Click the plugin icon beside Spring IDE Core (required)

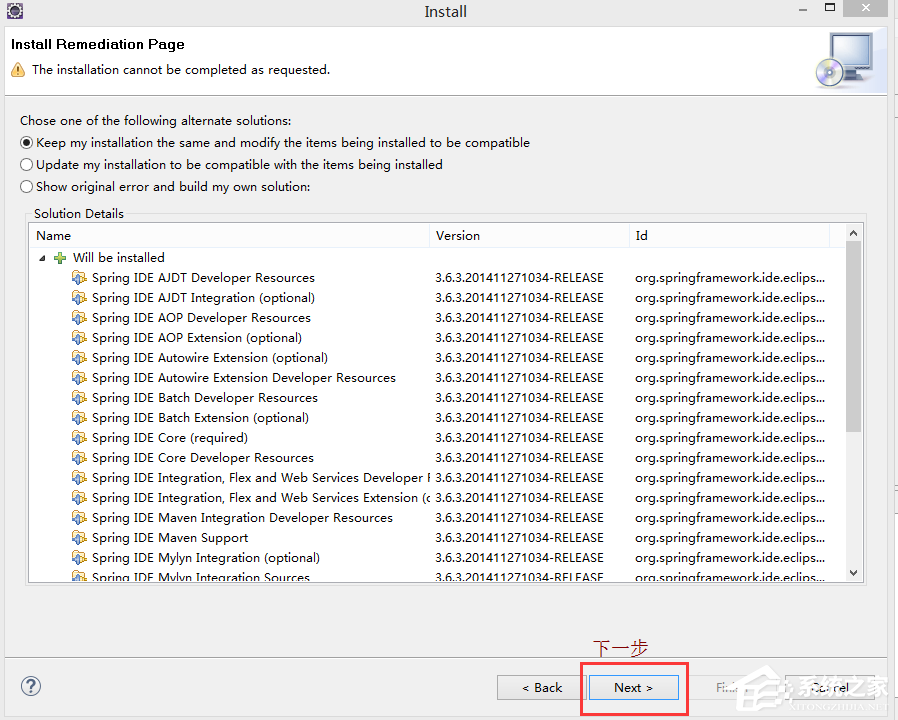[x=80, y=437]
